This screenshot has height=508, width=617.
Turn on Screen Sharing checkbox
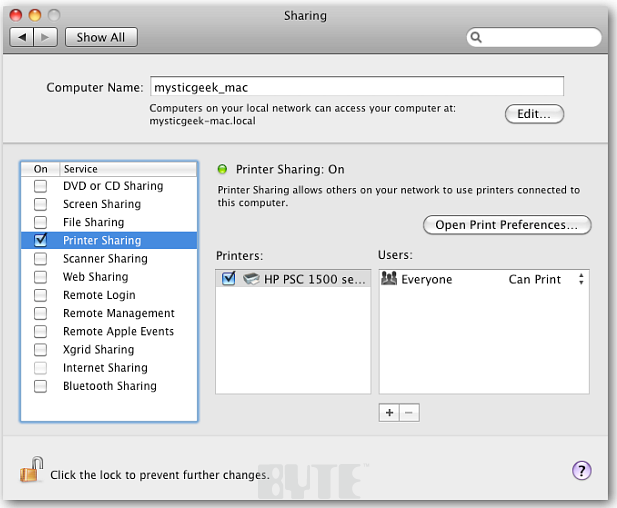click(41, 204)
